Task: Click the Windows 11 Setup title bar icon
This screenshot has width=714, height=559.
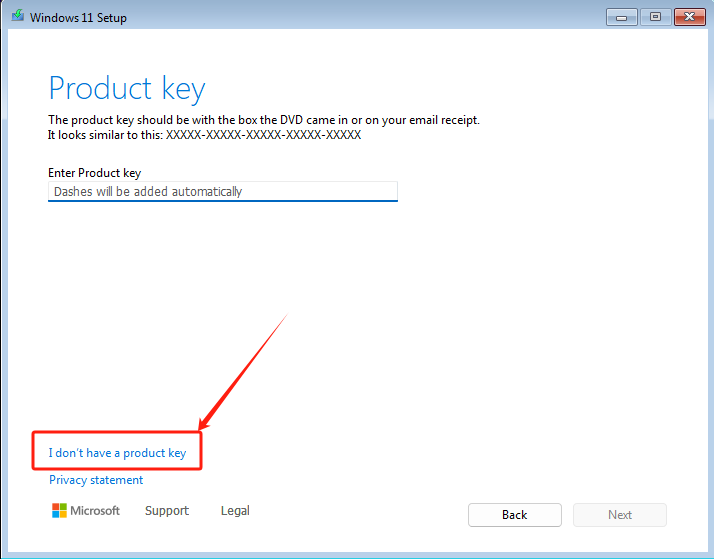Action: coord(18,15)
